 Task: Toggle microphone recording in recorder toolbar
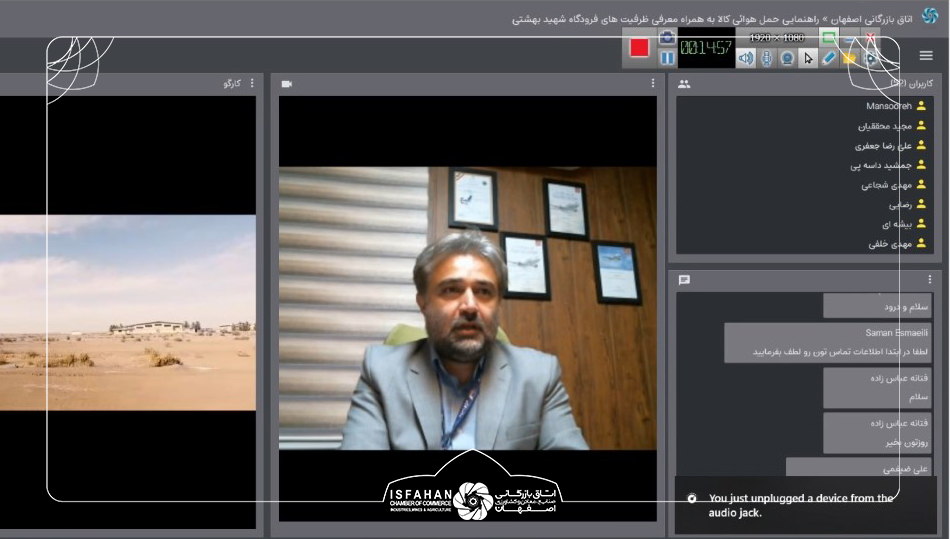(x=767, y=58)
